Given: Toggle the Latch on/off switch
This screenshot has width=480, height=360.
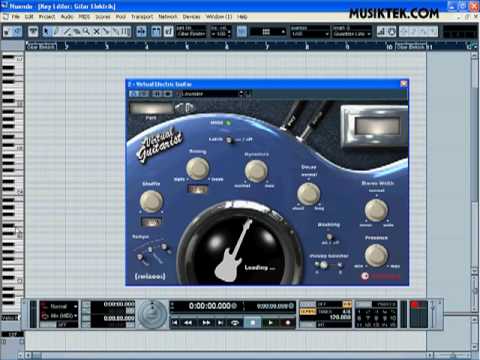Looking at the screenshot, I should click(x=229, y=140).
